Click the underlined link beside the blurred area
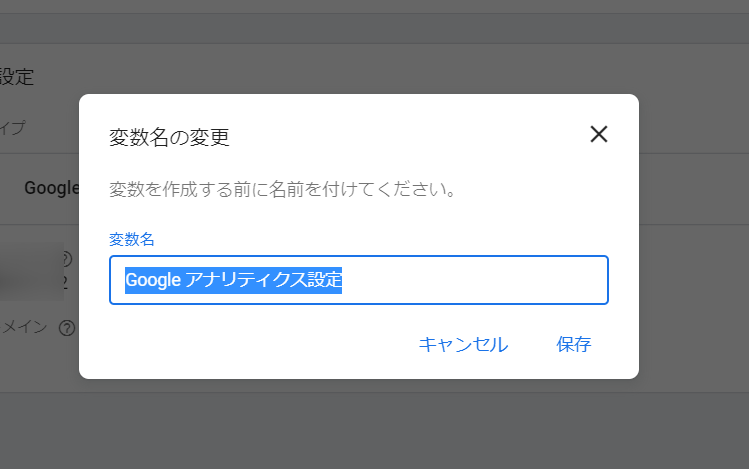This screenshot has height=469, width=749. (65, 283)
